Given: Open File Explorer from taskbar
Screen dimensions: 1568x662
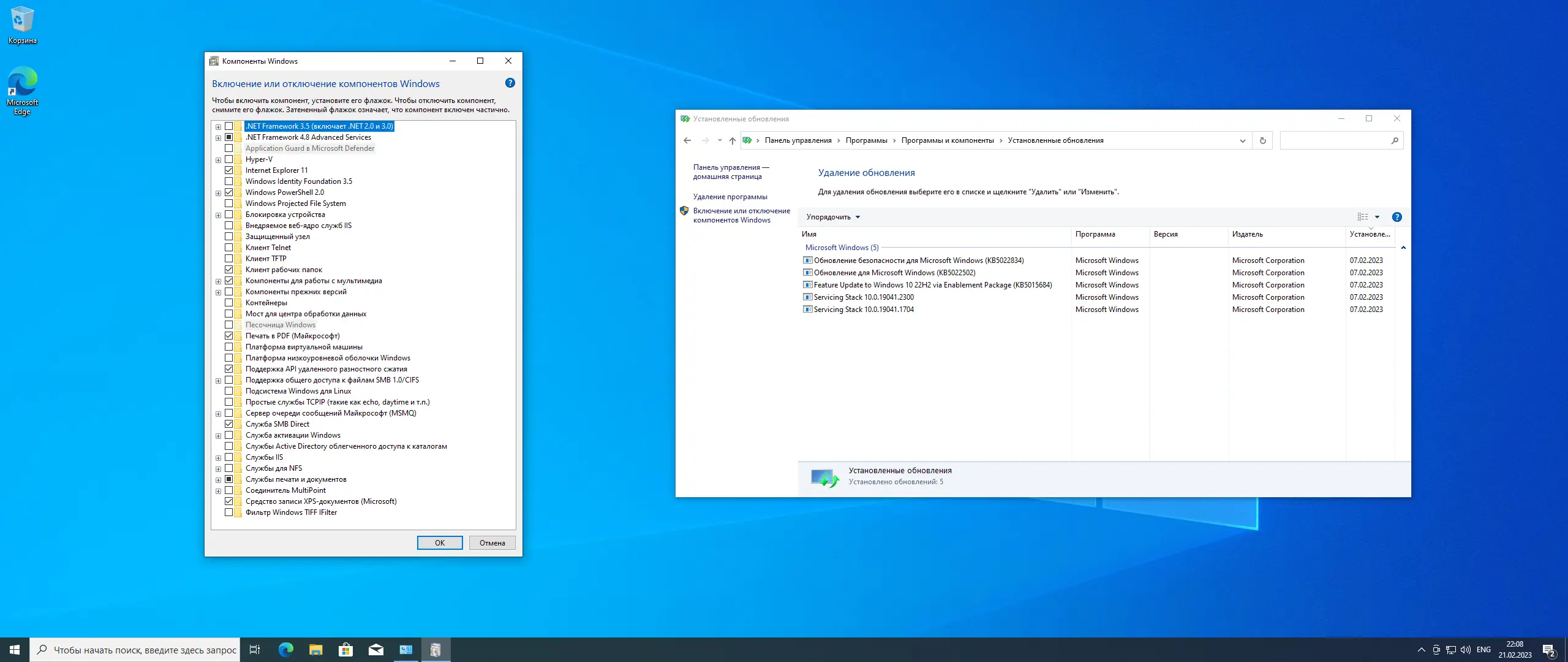Looking at the screenshot, I should pyautogui.click(x=315, y=650).
